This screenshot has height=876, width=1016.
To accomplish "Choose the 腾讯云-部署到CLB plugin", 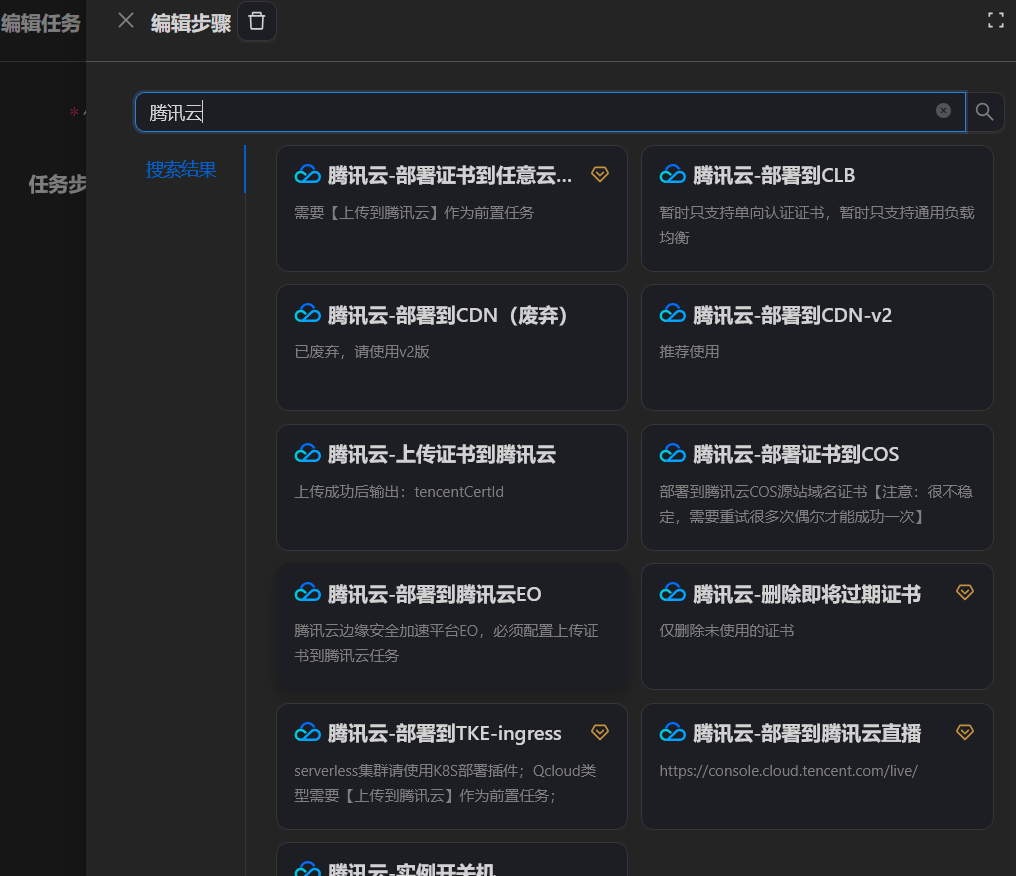I will point(817,208).
